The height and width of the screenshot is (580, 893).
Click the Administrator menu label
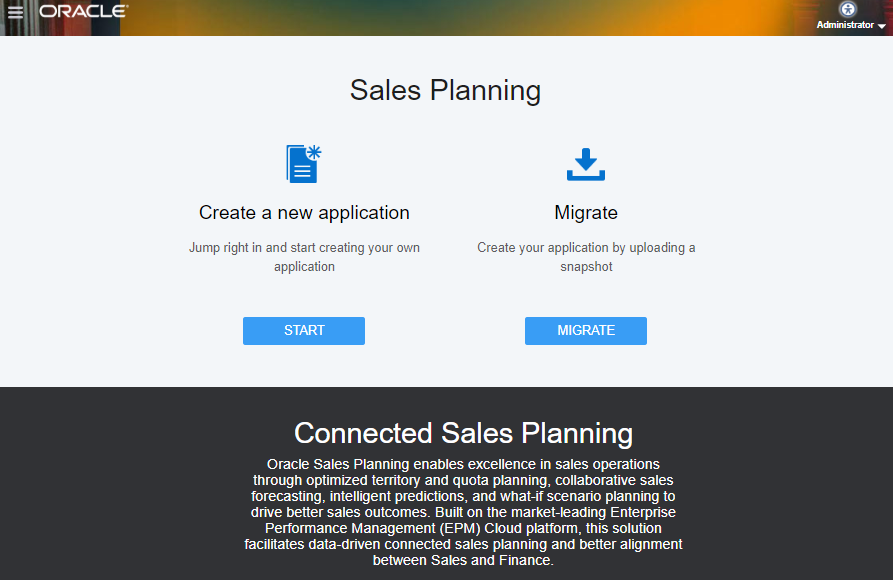tap(847, 24)
